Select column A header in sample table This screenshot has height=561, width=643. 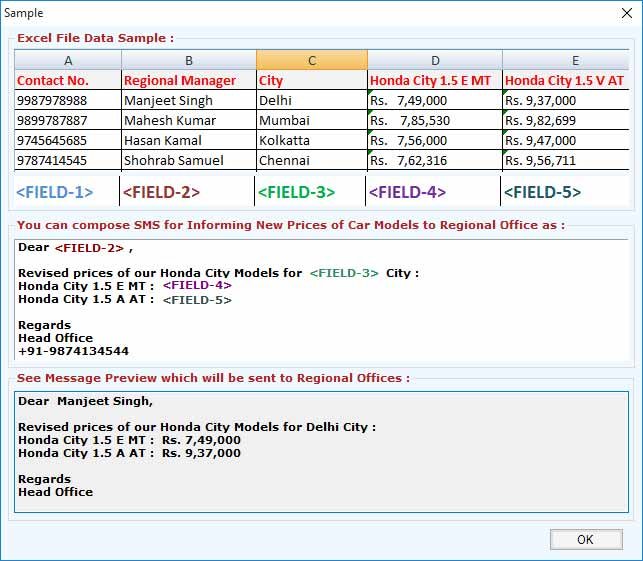[x=68, y=60]
